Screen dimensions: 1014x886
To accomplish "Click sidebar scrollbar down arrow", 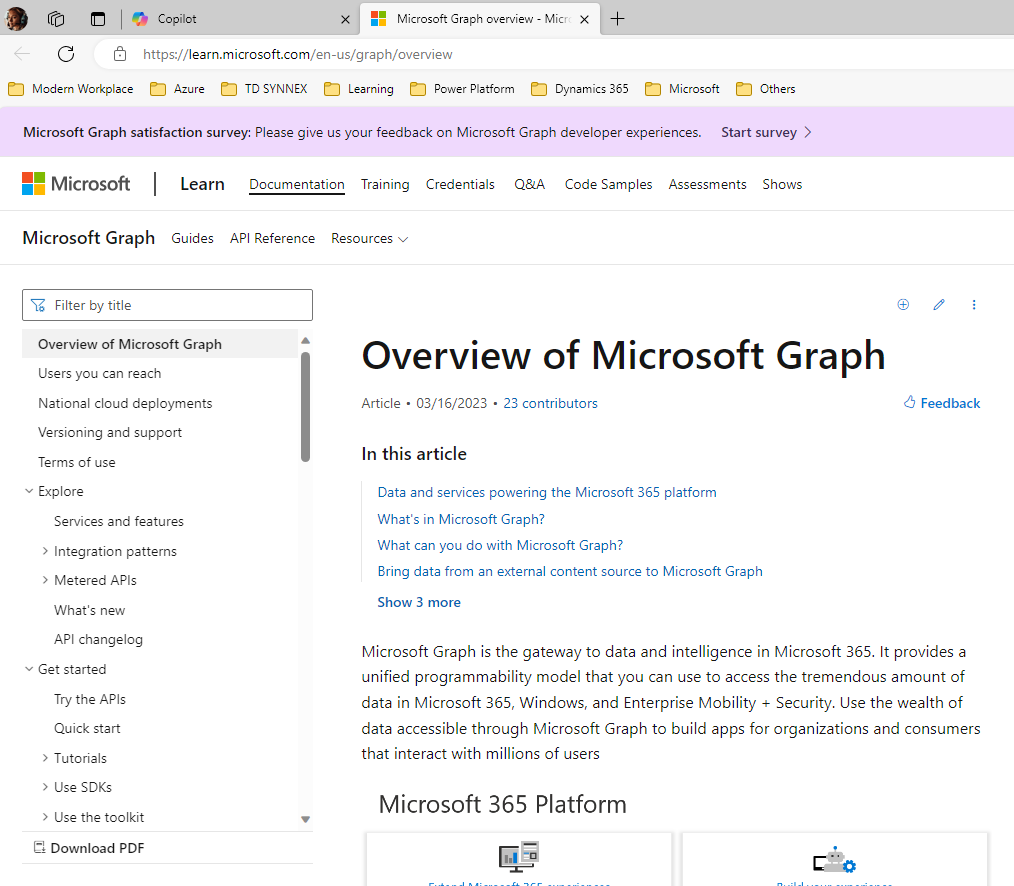I will 305,819.
